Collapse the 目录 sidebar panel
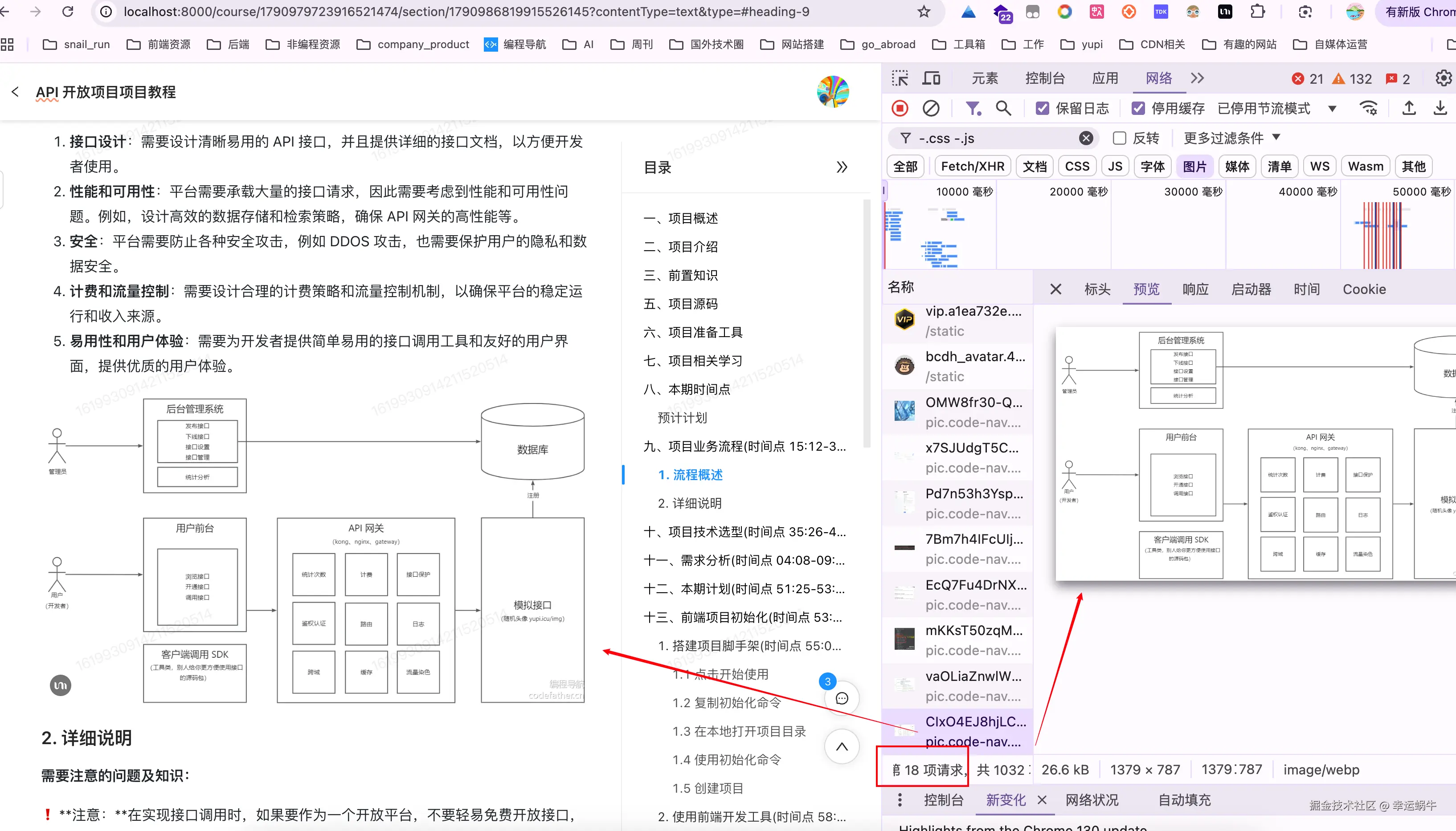The image size is (1456, 831). (x=842, y=167)
